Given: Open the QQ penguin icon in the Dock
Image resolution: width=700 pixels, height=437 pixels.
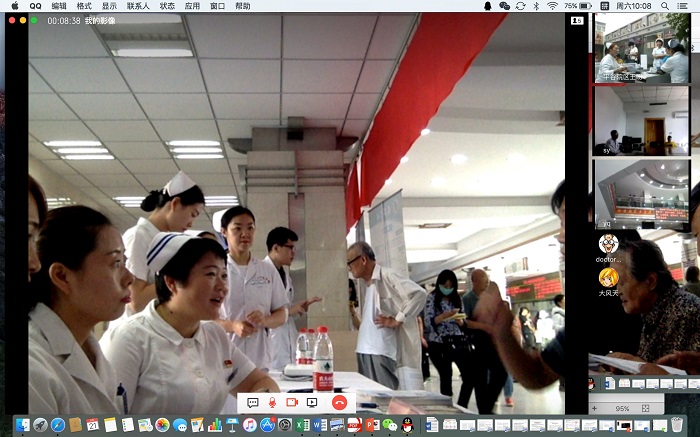Looking at the screenshot, I should [x=406, y=425].
